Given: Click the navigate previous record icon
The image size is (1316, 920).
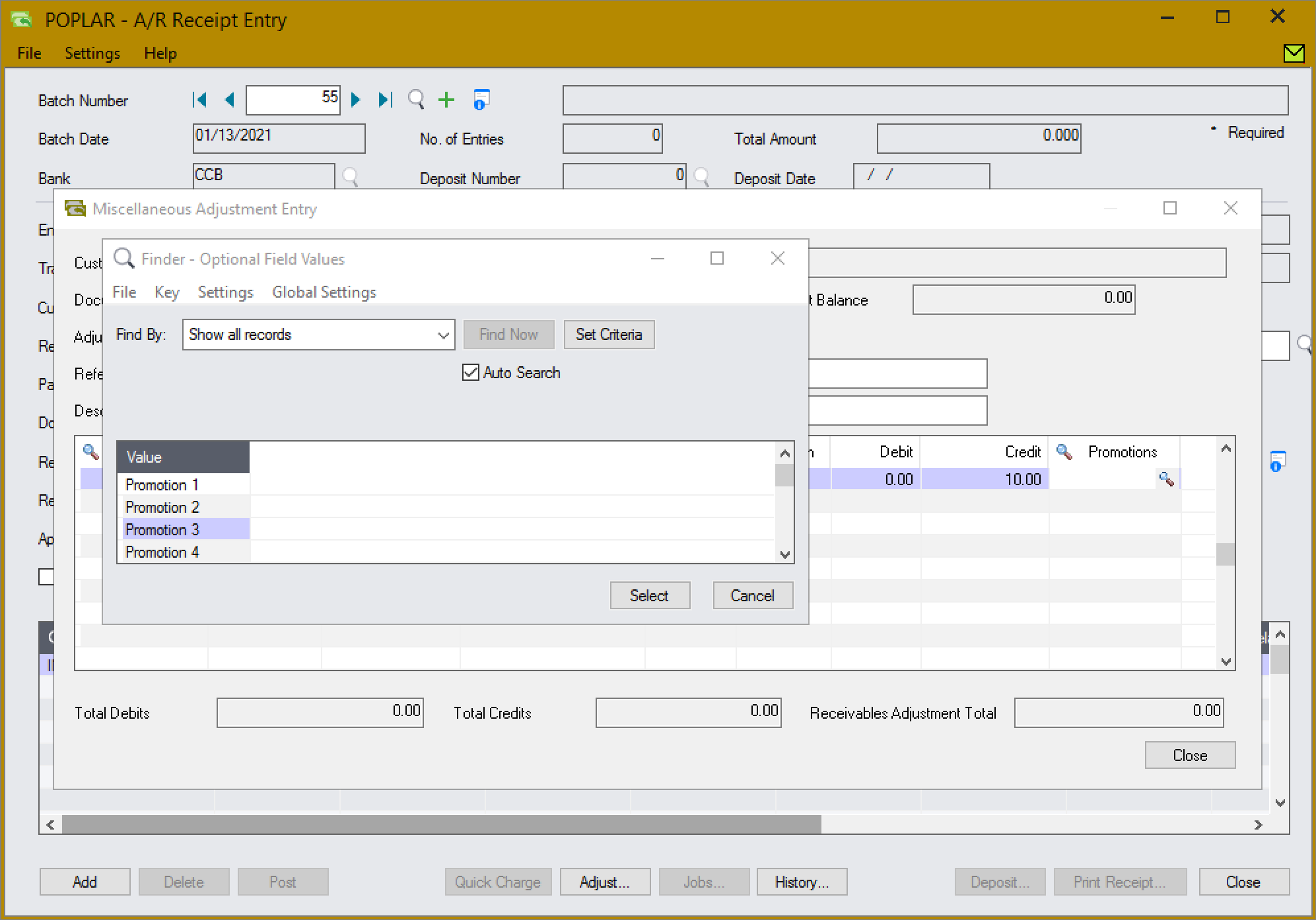Looking at the screenshot, I should (229, 99).
